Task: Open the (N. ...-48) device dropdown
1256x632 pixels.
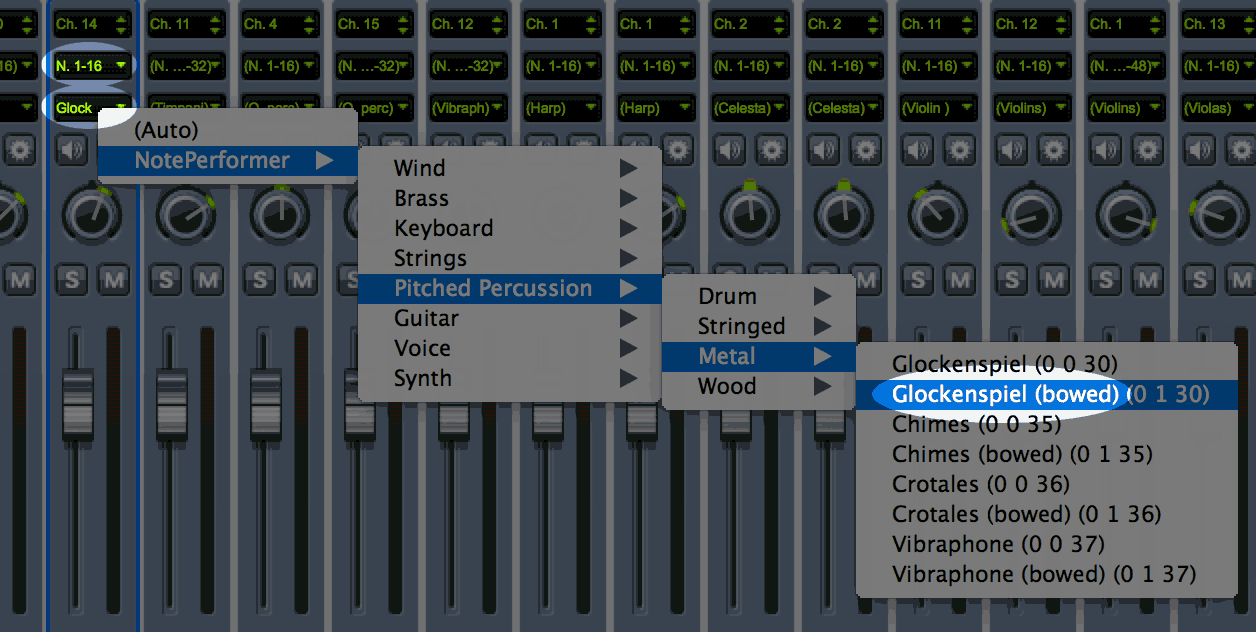Action: pyautogui.click(x=1126, y=66)
